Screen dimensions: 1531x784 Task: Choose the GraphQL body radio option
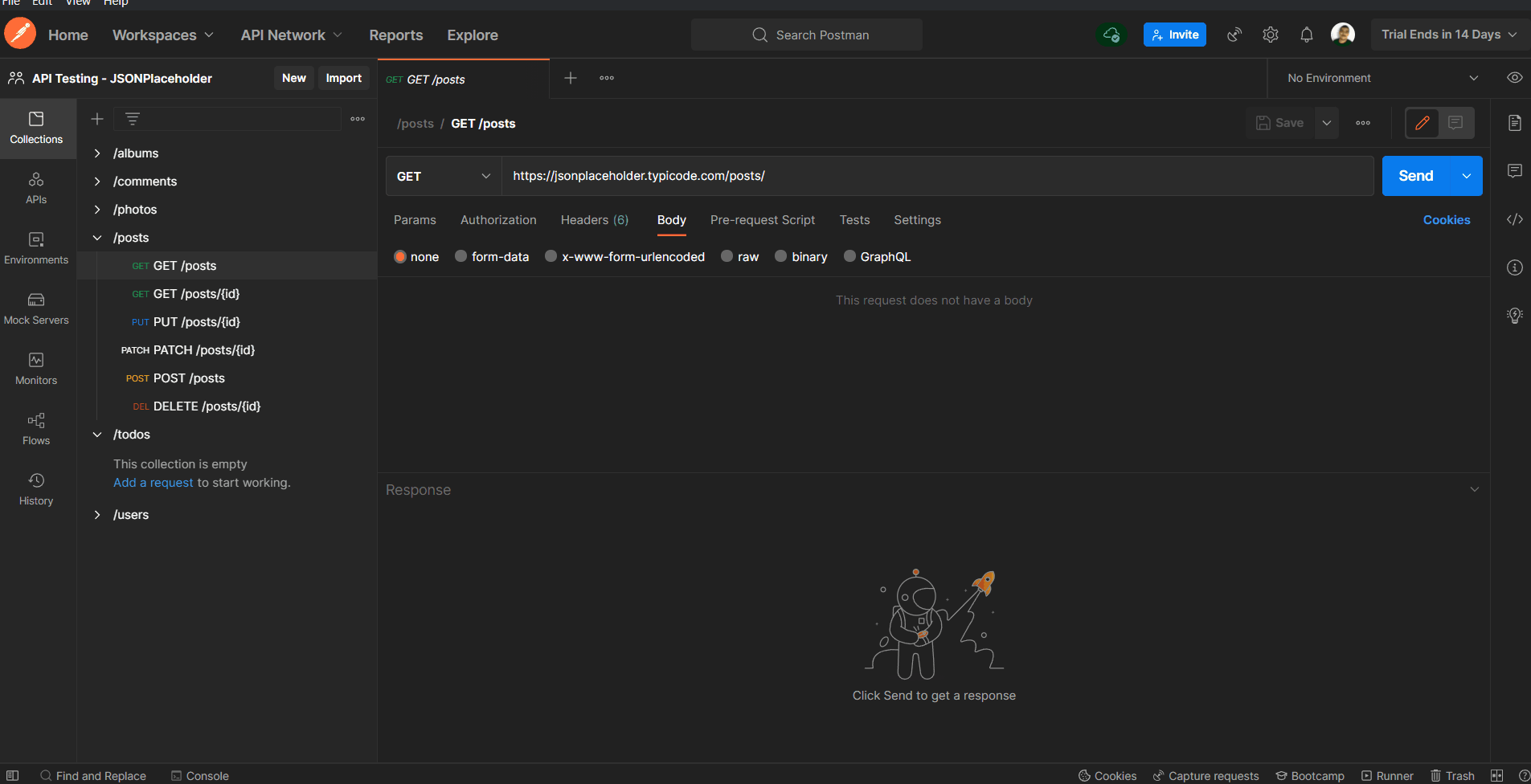pos(849,256)
